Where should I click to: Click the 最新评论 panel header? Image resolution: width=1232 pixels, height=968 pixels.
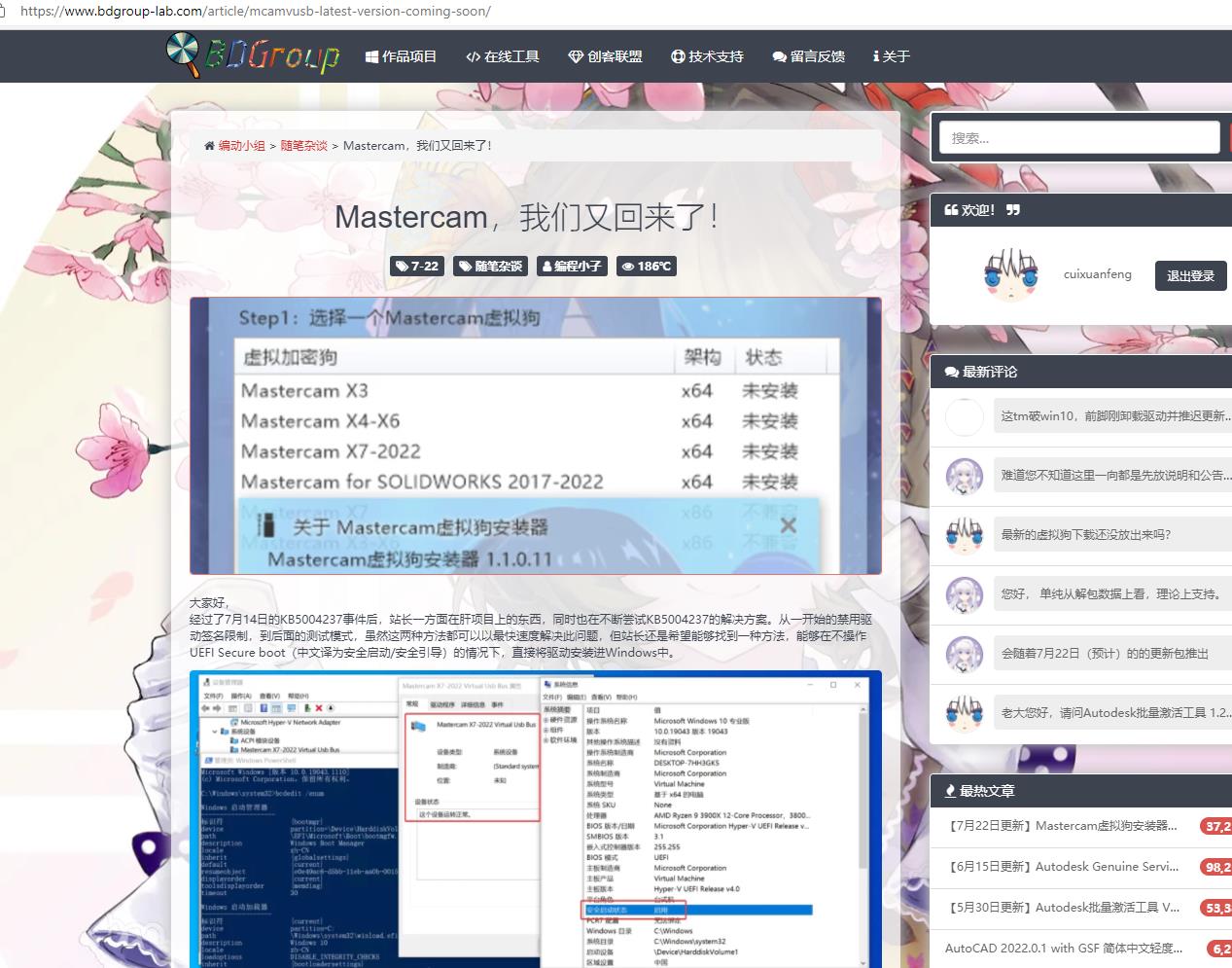[x=1081, y=372]
